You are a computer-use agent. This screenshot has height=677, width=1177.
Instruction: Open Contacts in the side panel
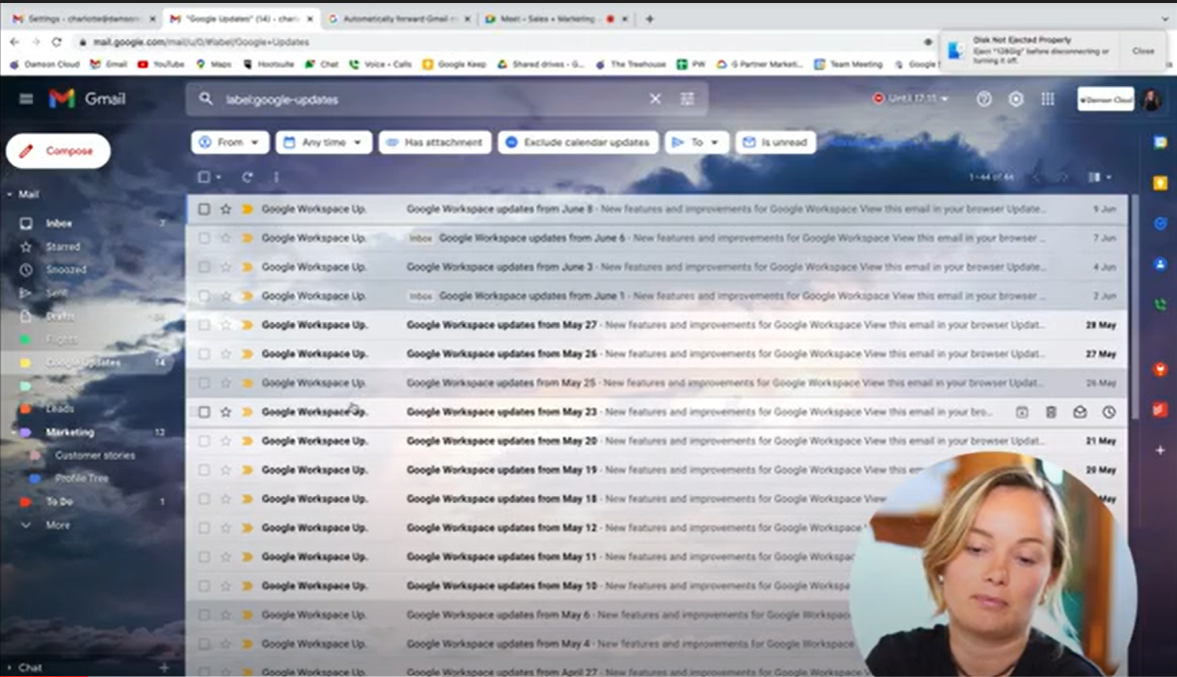[1160, 264]
